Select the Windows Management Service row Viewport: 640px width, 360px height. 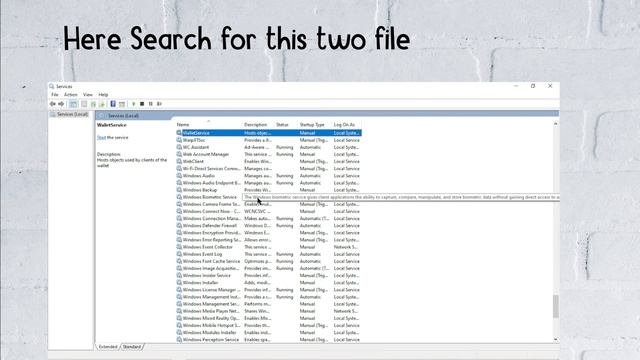(x=269, y=304)
